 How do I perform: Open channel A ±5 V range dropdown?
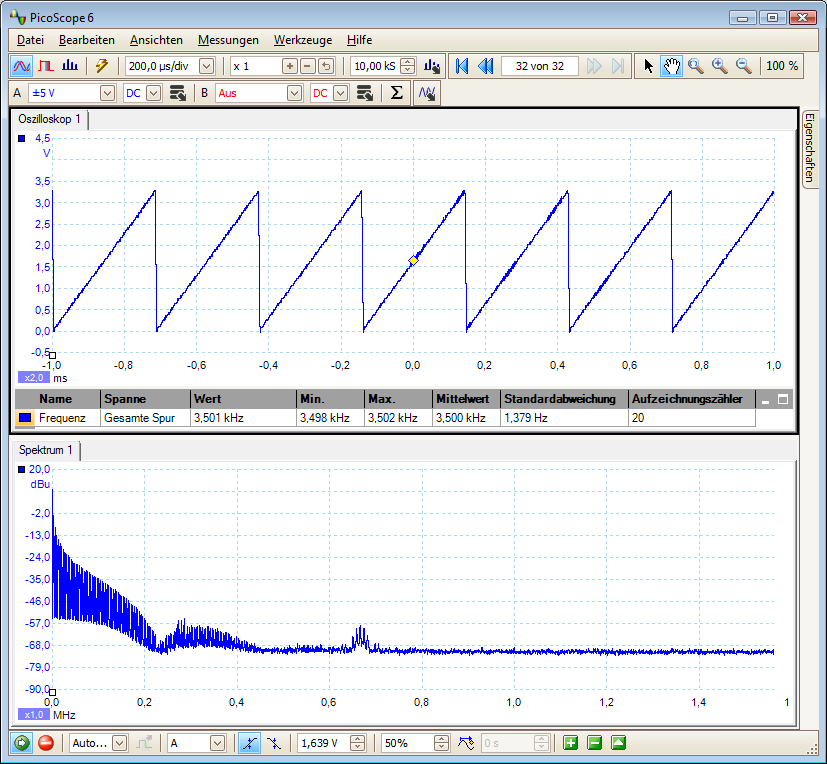pyautogui.click(x=107, y=93)
